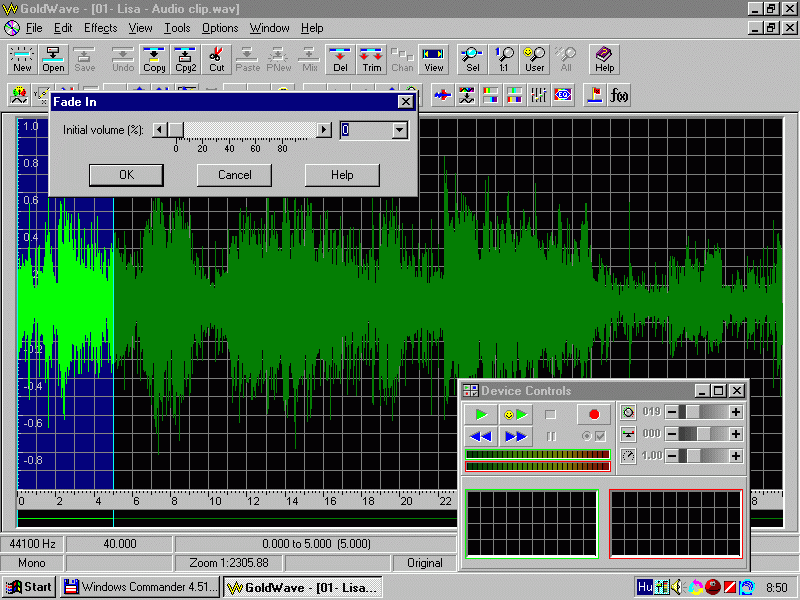The height and width of the screenshot is (600, 800).
Task: Click the Sel zoom-to-selection icon
Action: pos(472,59)
